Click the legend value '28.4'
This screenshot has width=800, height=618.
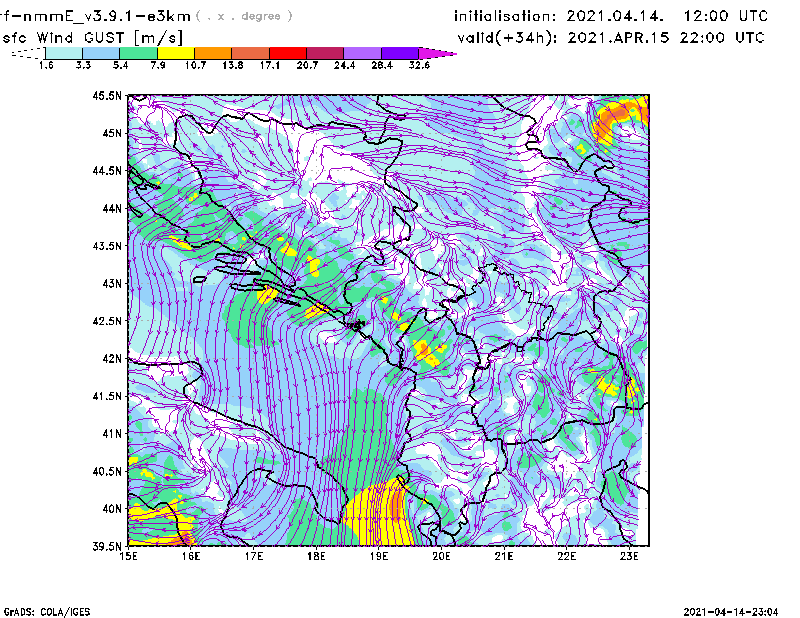(382, 65)
